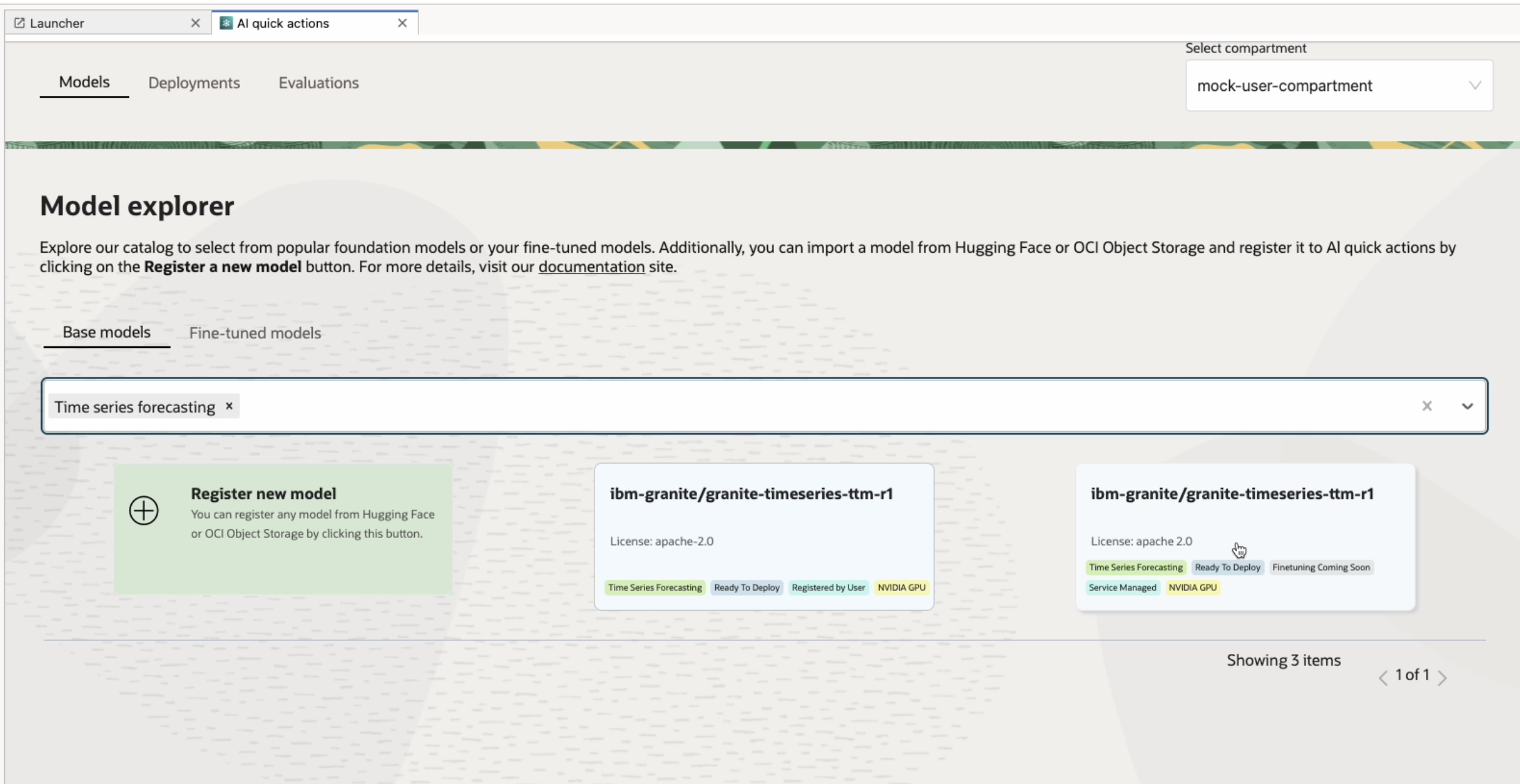Open the Select compartment dropdown

click(x=1339, y=85)
